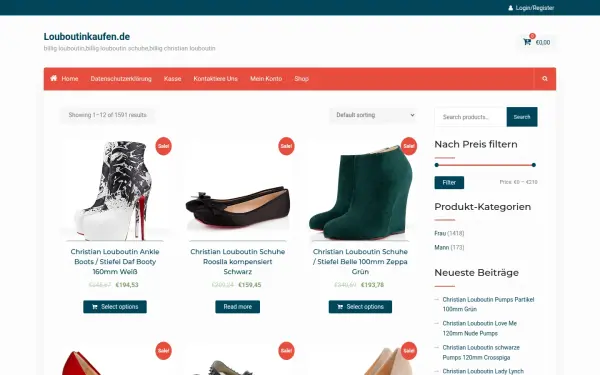Click the Sale badge on the Rosella Schwarz flat

(x=286, y=146)
